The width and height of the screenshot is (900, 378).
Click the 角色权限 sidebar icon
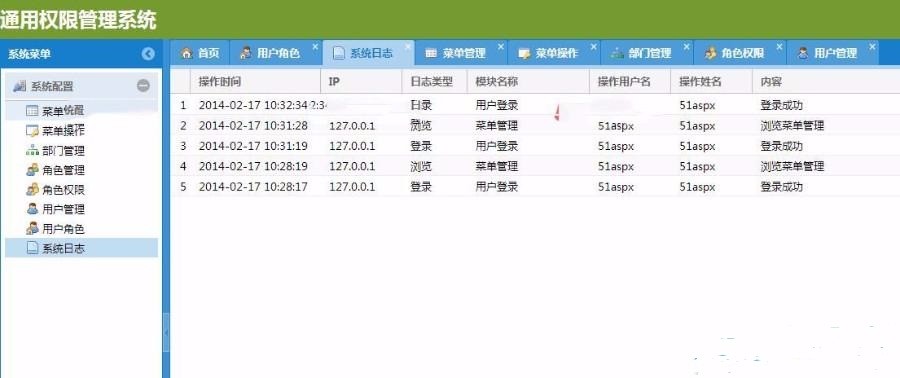tap(32, 189)
